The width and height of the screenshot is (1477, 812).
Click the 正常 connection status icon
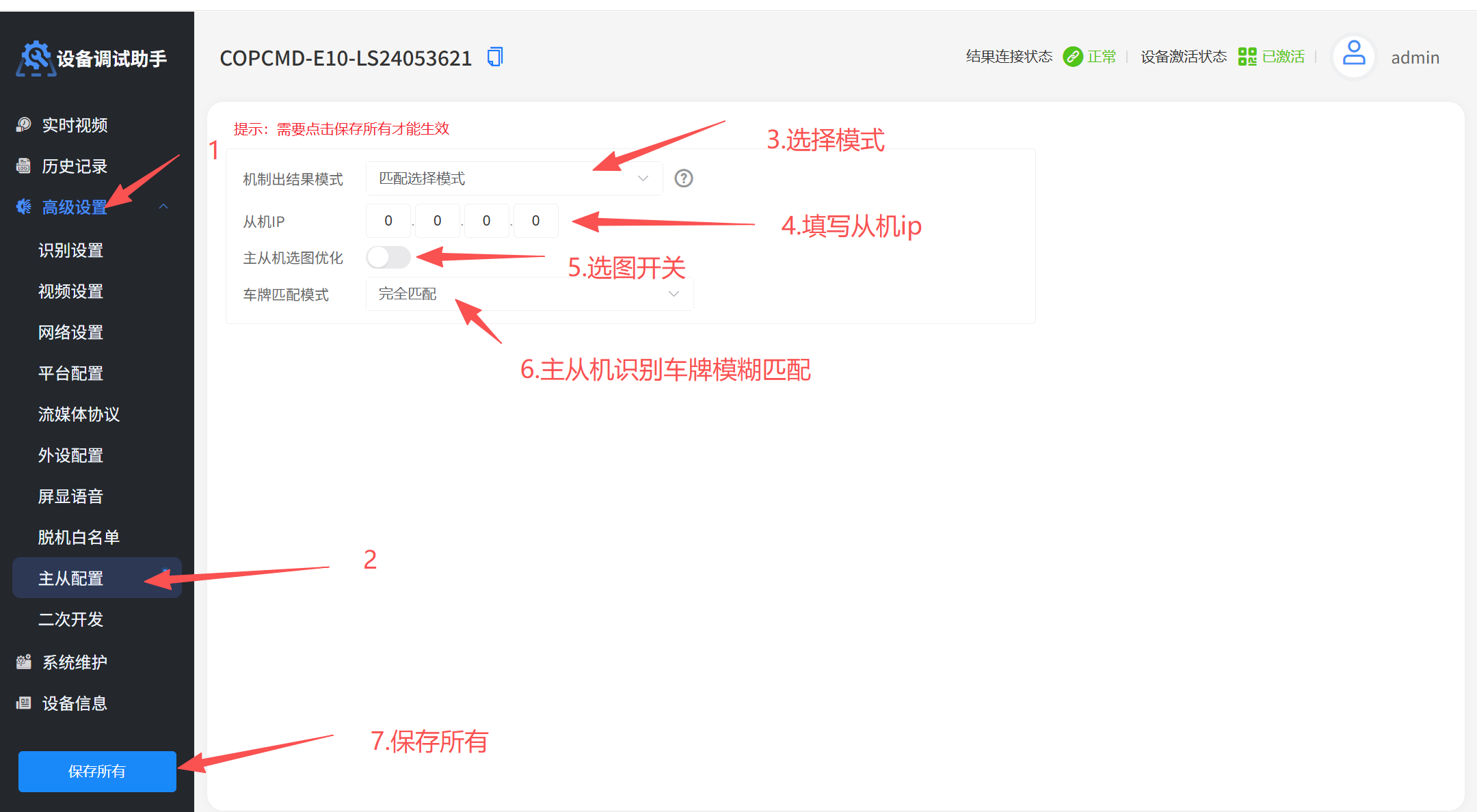1071,56
